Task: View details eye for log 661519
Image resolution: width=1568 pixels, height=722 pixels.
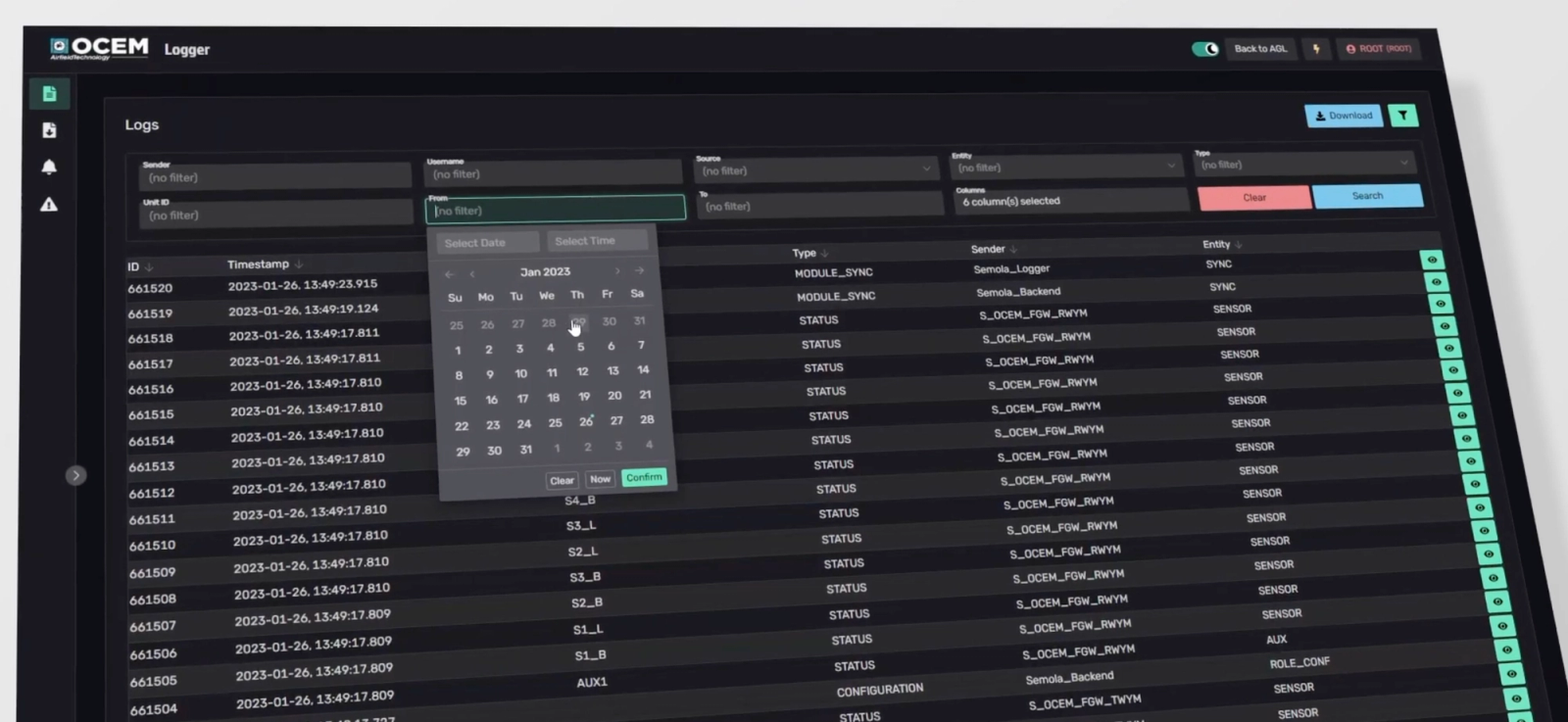Action: pos(1436,282)
